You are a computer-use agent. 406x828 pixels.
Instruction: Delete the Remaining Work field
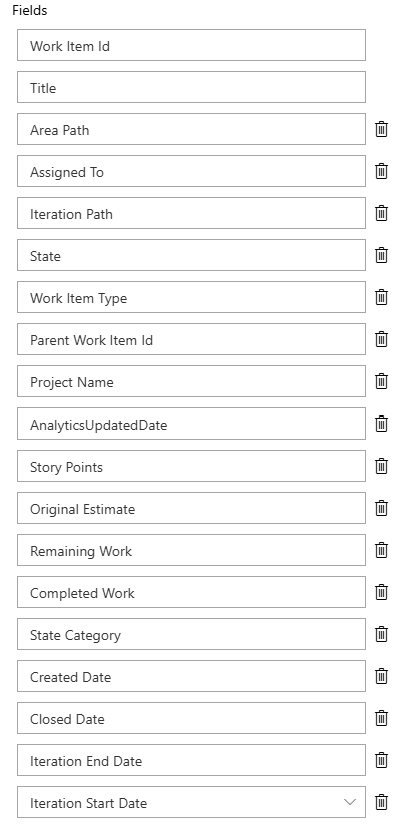point(381,550)
